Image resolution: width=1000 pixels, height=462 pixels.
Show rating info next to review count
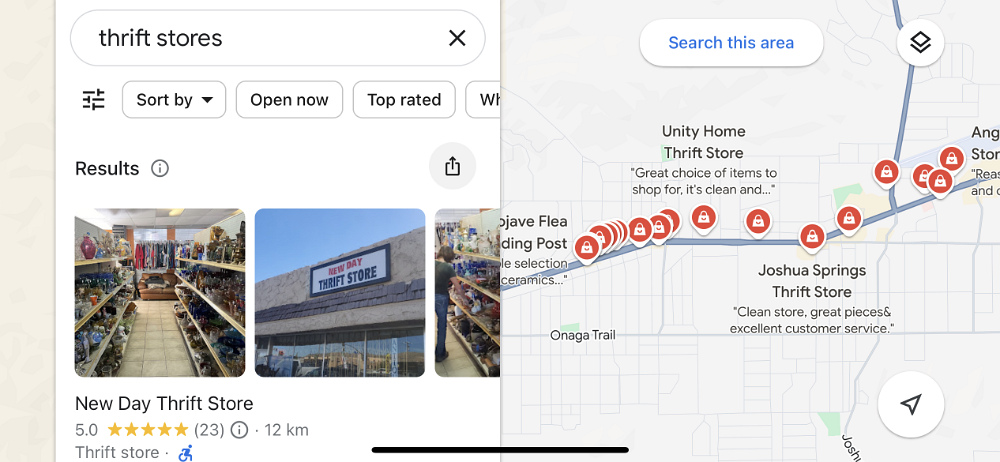tap(239, 429)
